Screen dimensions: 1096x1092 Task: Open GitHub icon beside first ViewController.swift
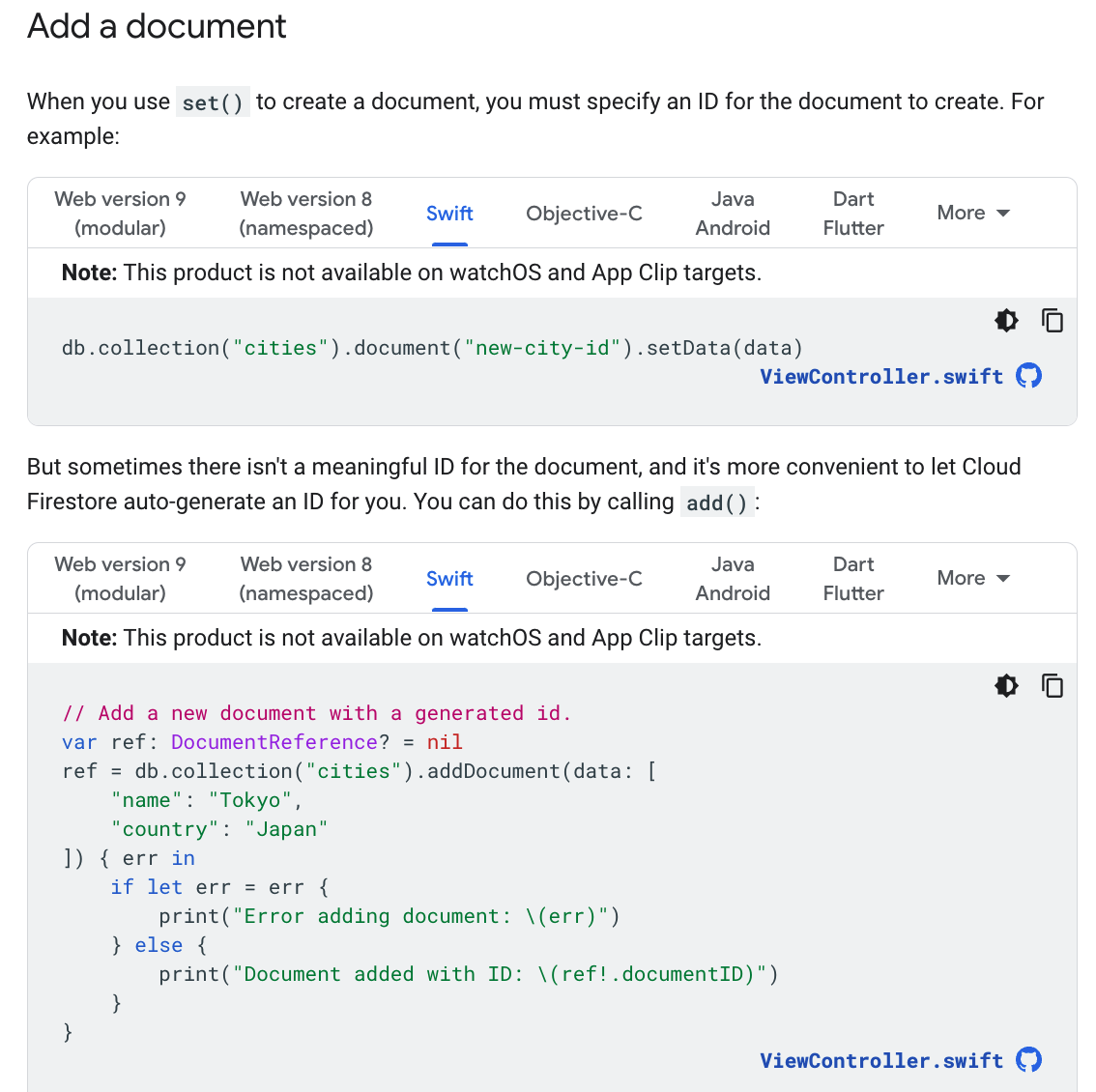1029,376
